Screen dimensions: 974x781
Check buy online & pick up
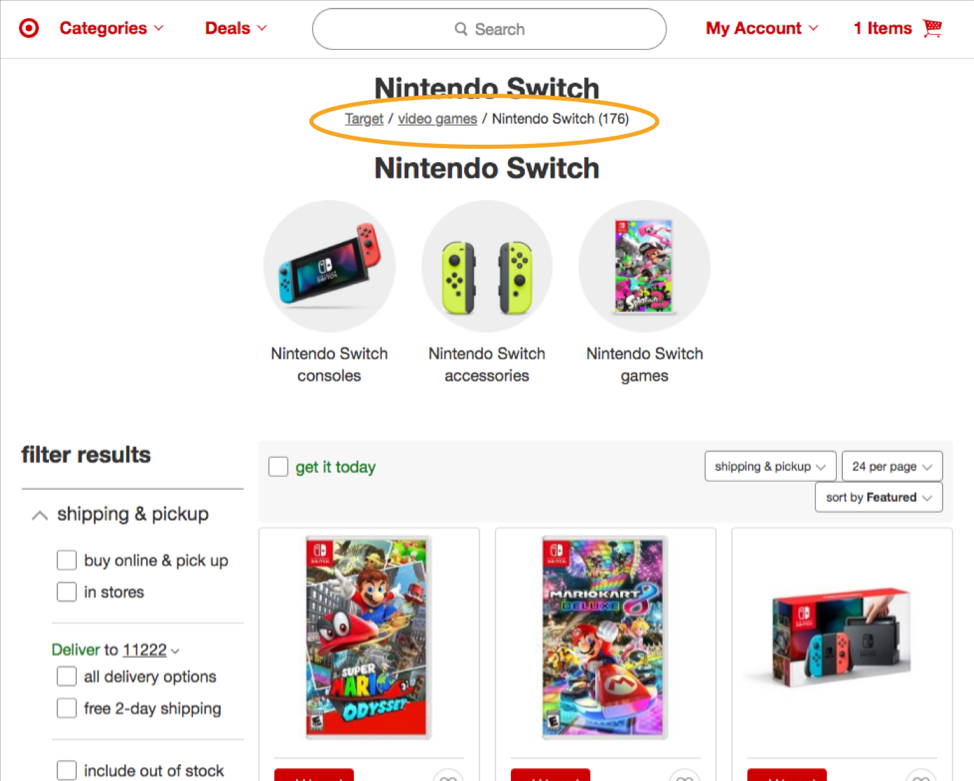(66, 560)
